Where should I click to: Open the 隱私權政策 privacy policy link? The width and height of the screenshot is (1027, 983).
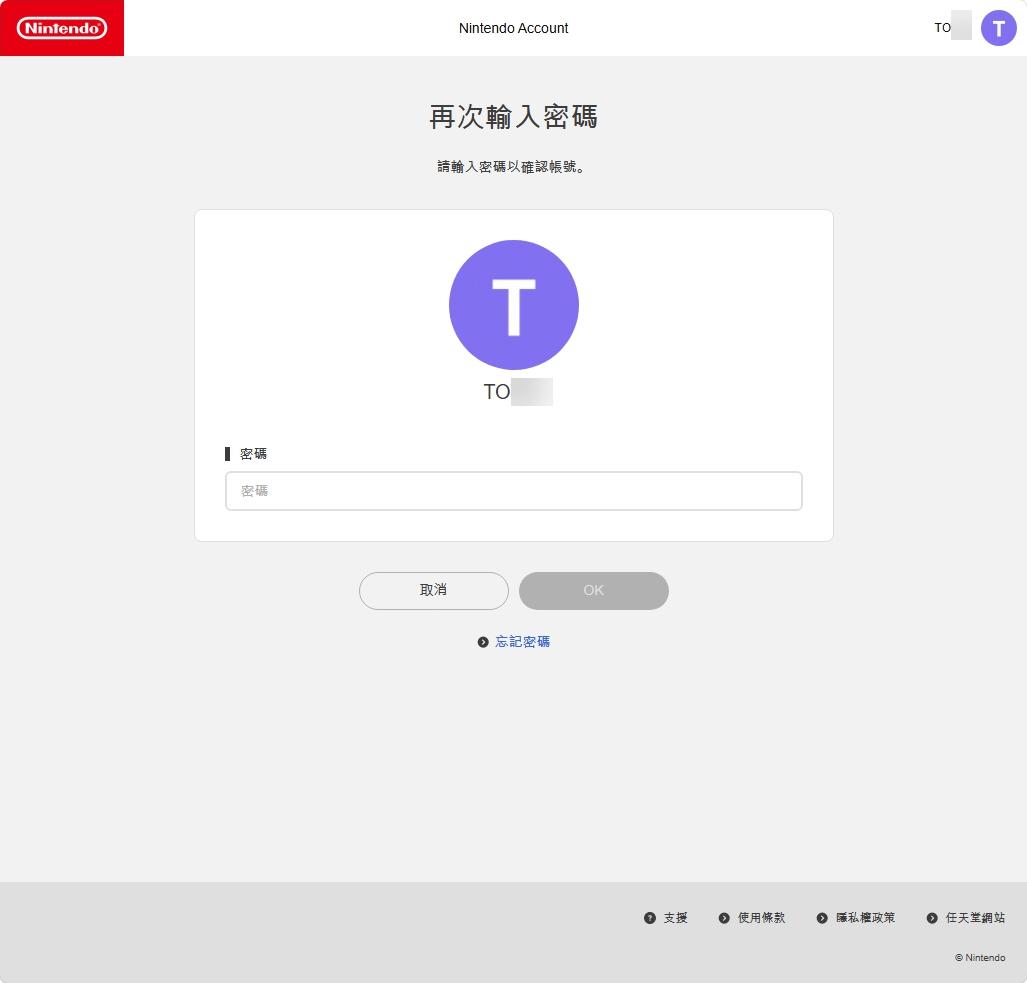pyautogui.click(x=864, y=917)
